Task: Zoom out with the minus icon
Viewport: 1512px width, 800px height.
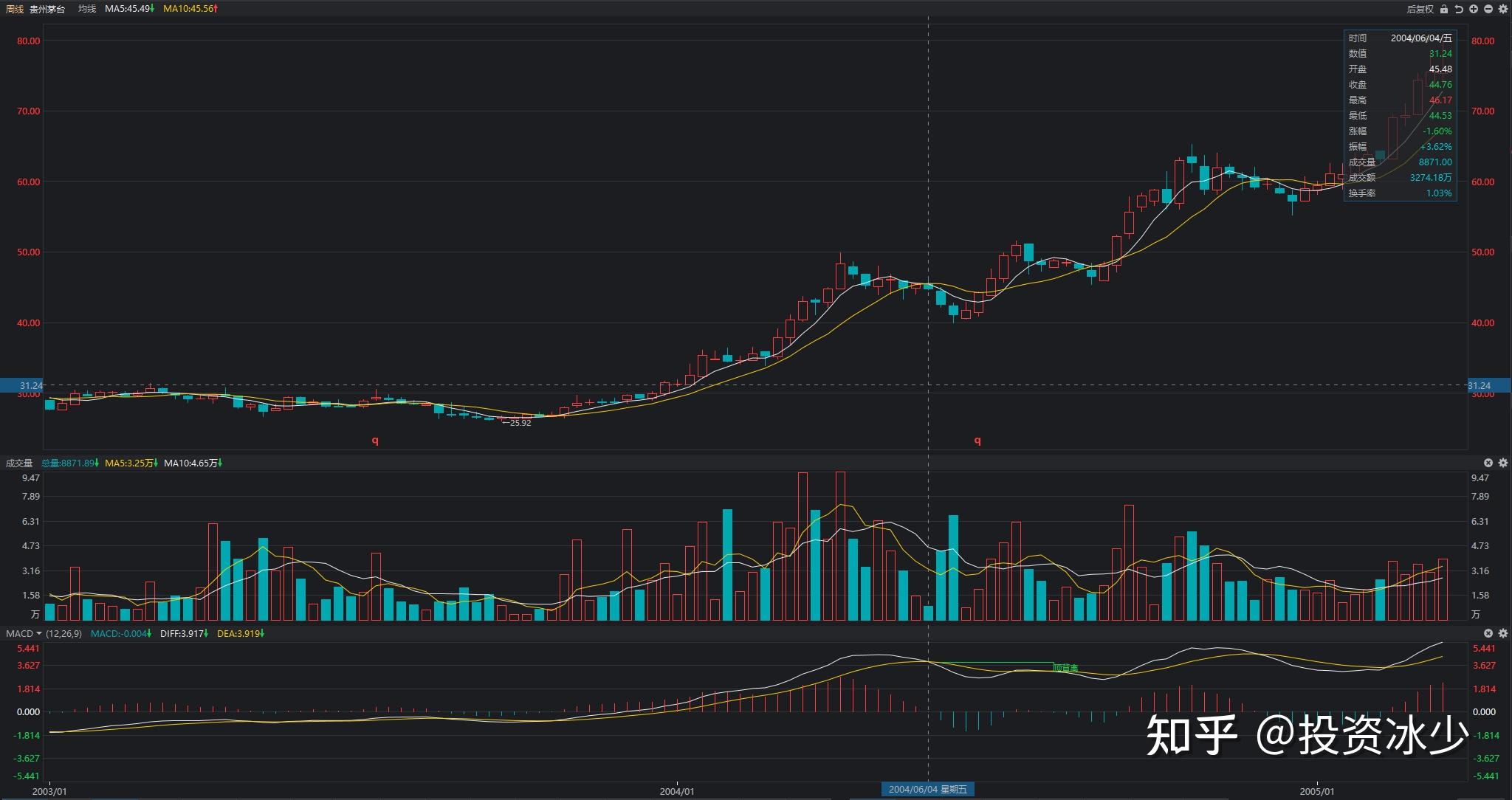Action: (1488, 9)
